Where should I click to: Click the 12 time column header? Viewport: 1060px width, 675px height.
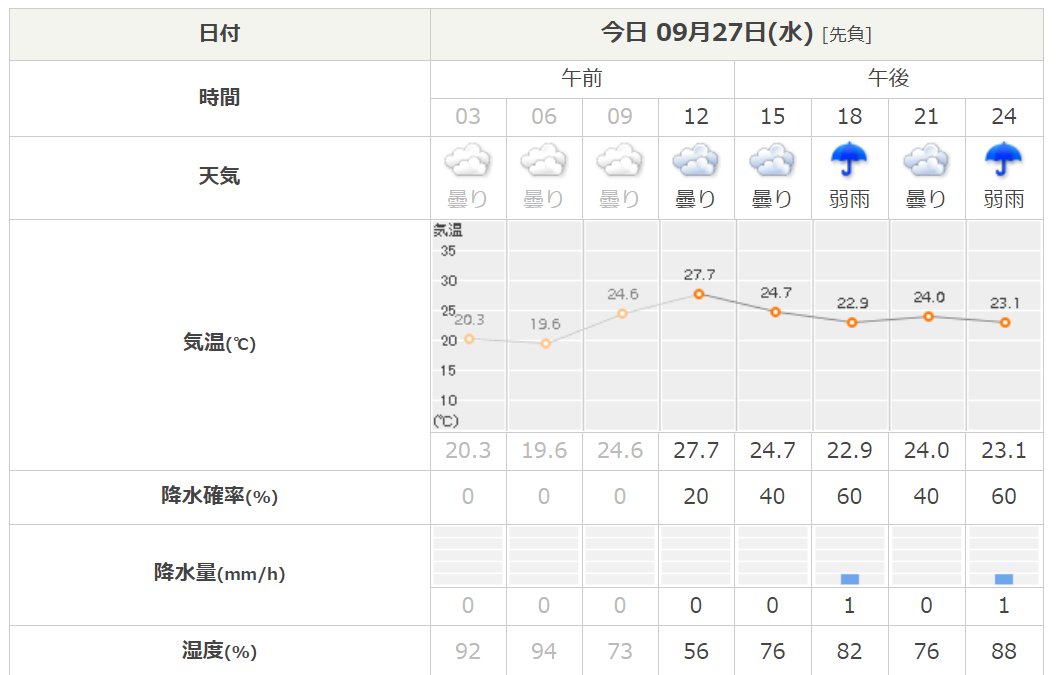(696, 117)
